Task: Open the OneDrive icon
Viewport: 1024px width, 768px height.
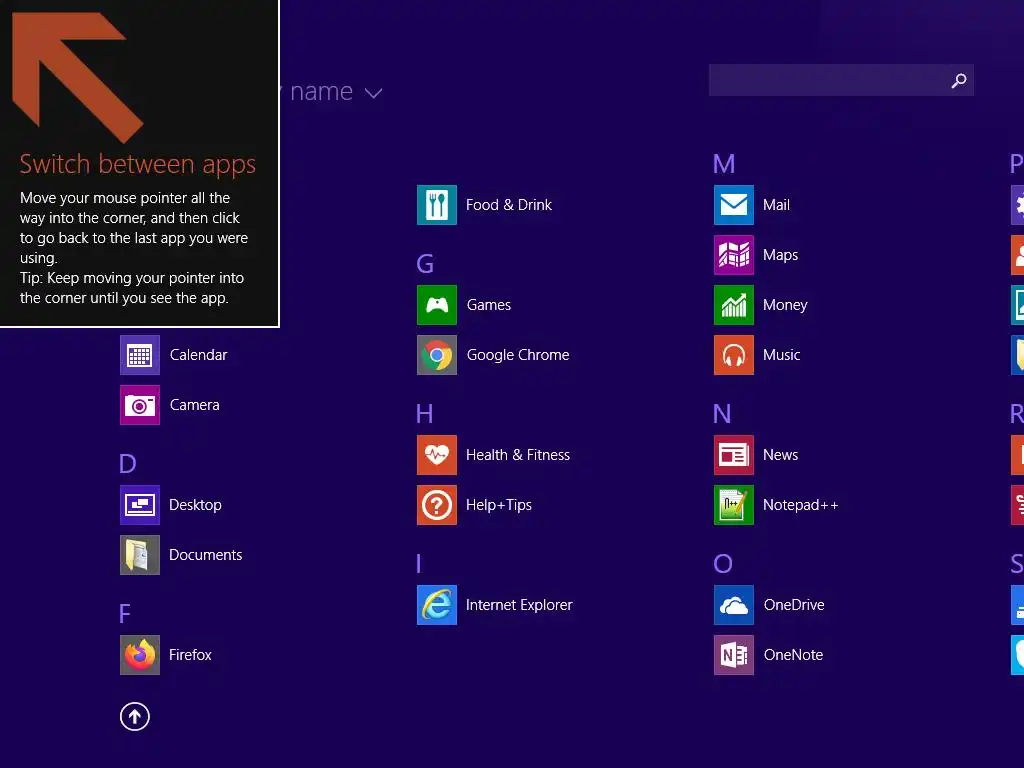Action: [x=734, y=605]
